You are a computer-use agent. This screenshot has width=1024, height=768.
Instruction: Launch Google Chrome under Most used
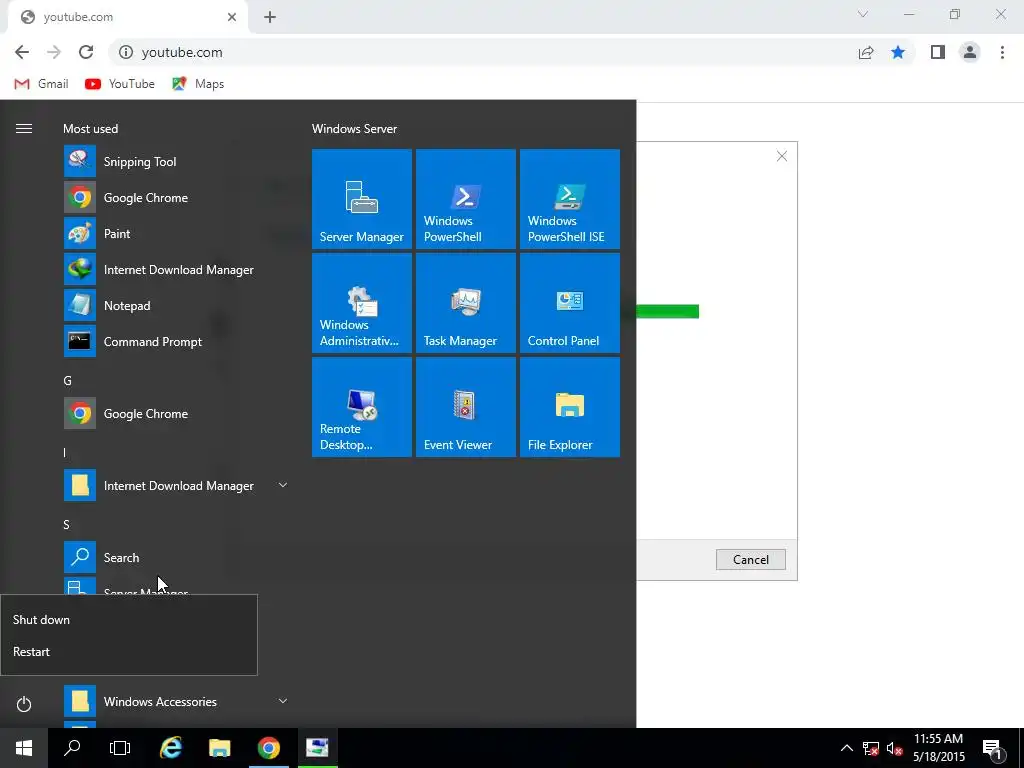[176, 197]
